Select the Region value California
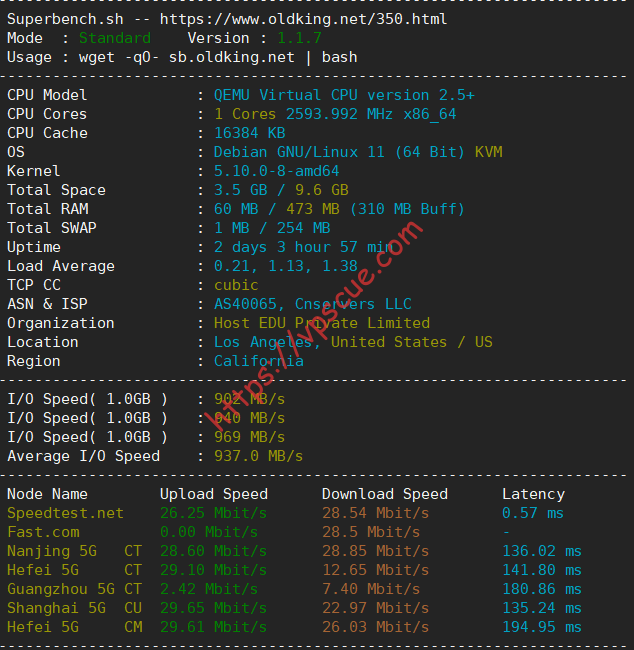 [259, 361]
